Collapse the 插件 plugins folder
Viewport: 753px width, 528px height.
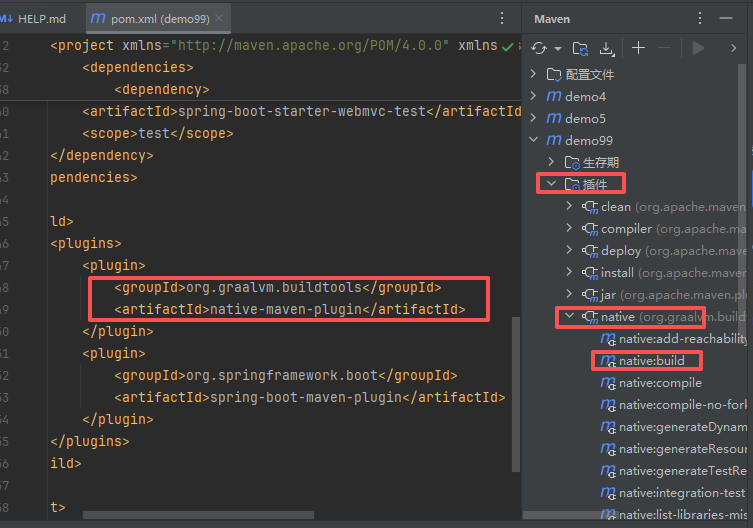[551, 183]
